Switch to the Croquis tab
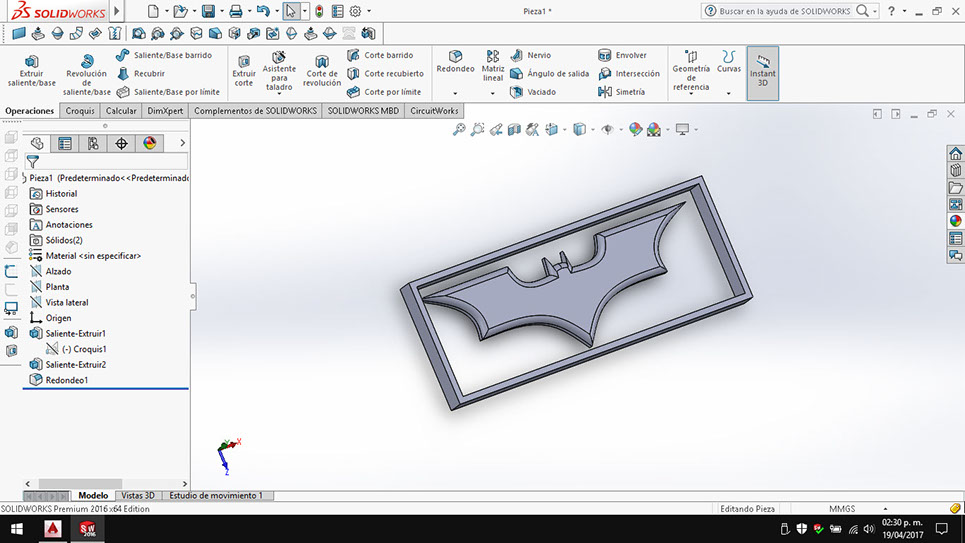 [80, 111]
